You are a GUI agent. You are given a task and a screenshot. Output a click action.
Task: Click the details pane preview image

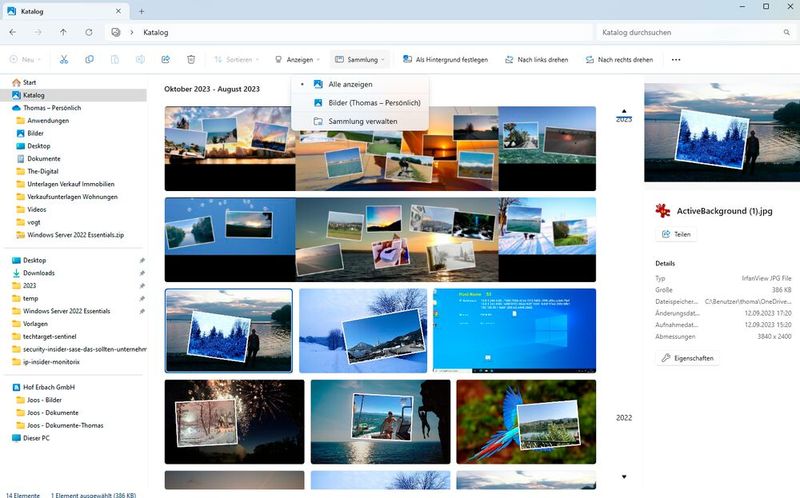(722, 132)
